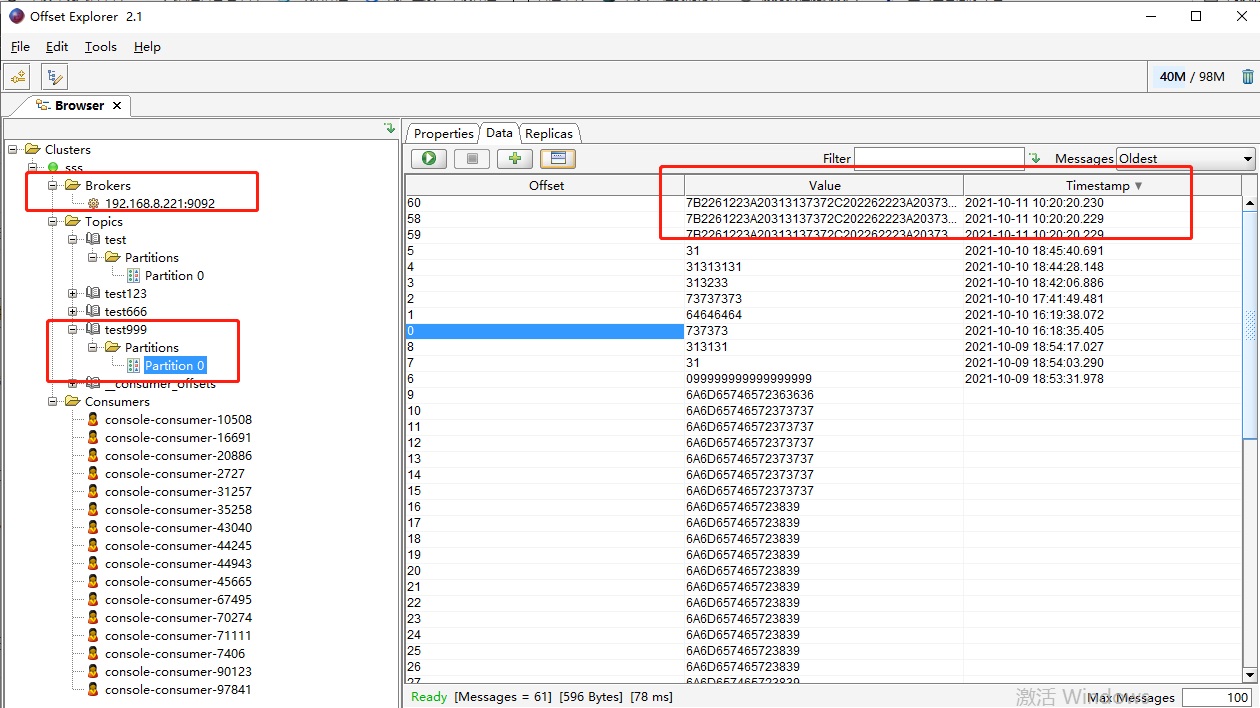Select consumer console-consumer-20886

point(178,455)
